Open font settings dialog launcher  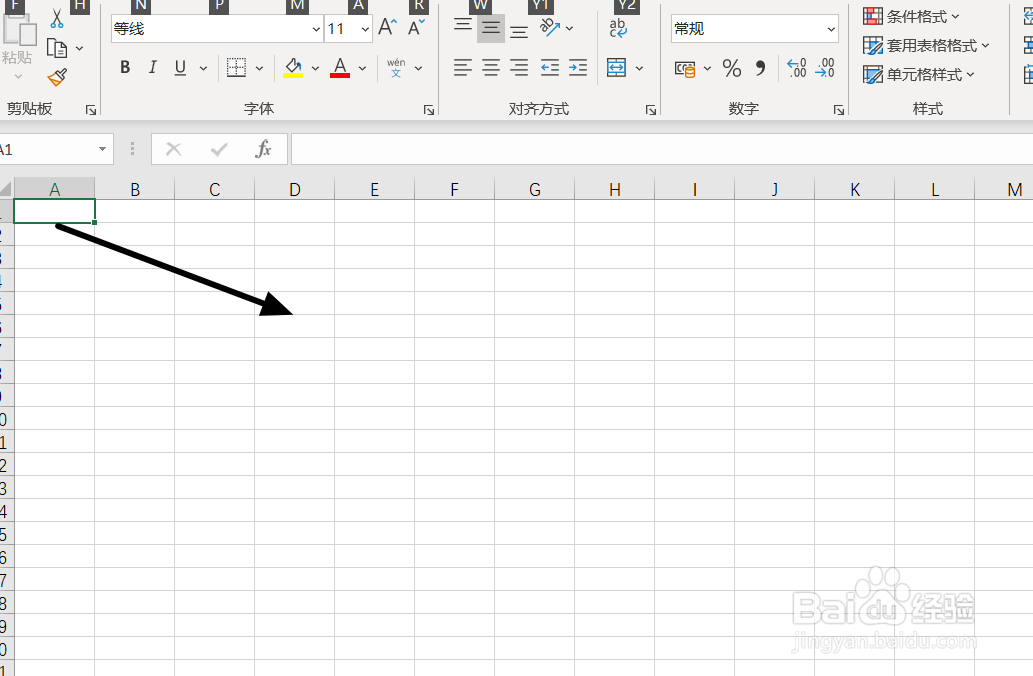(x=429, y=110)
